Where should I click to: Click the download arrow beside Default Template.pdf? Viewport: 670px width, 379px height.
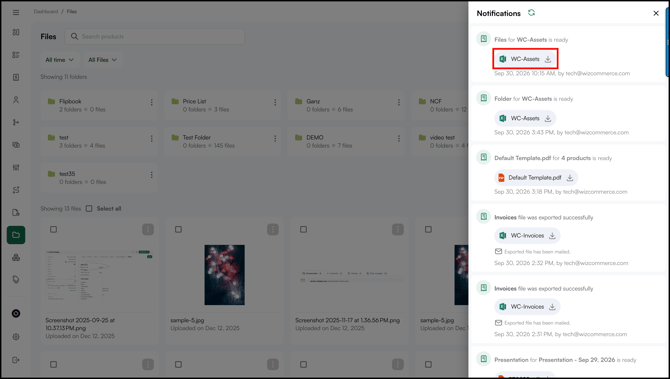click(x=570, y=178)
